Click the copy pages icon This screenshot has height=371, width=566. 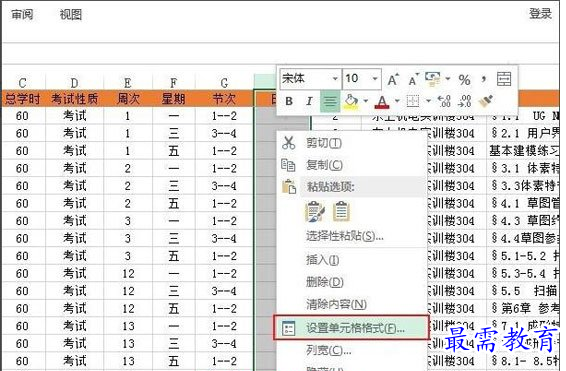tap(288, 165)
